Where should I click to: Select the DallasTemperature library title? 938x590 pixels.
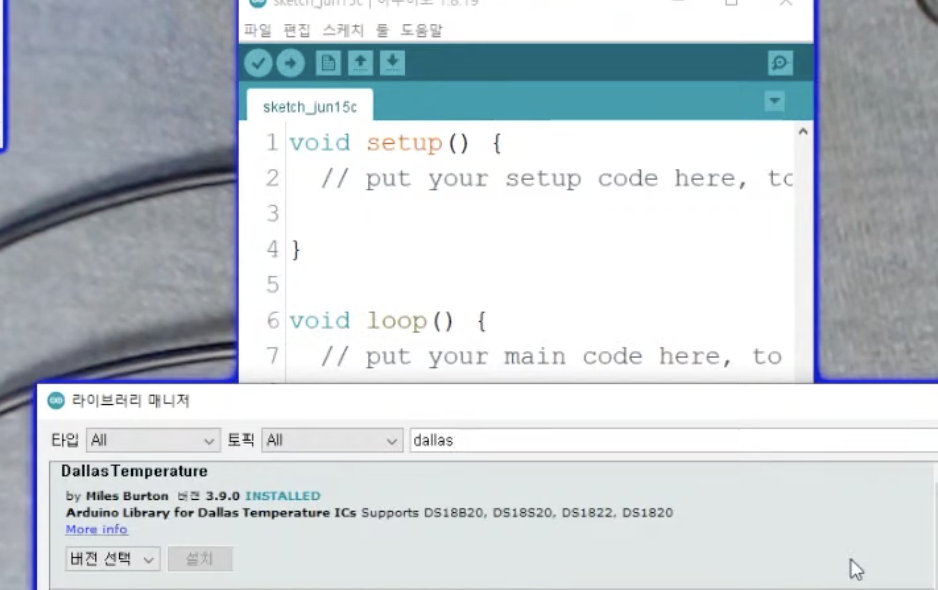click(x=134, y=471)
